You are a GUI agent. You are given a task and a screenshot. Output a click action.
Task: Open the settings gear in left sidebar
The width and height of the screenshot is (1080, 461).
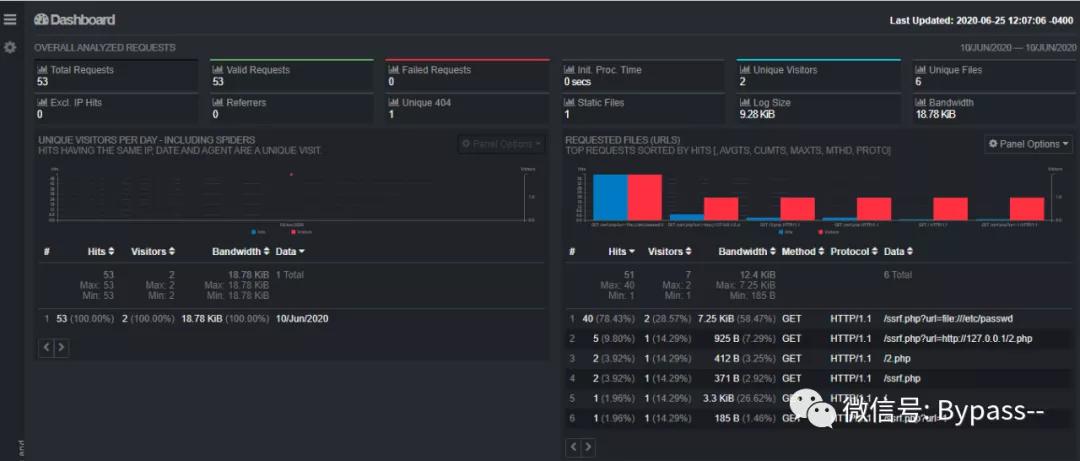(x=10, y=47)
